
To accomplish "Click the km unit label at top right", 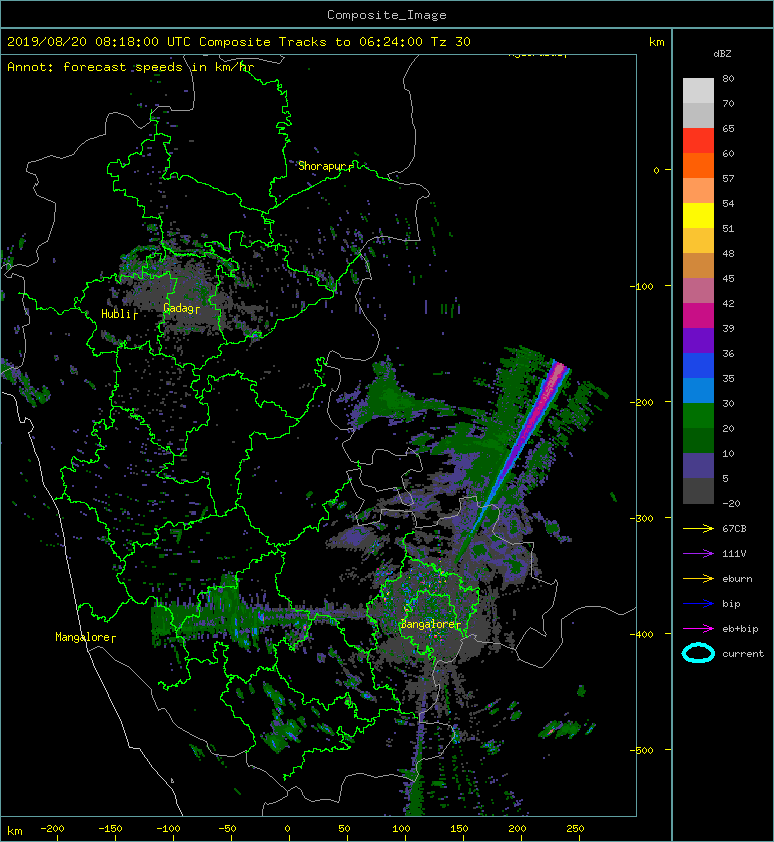I will click(x=657, y=42).
